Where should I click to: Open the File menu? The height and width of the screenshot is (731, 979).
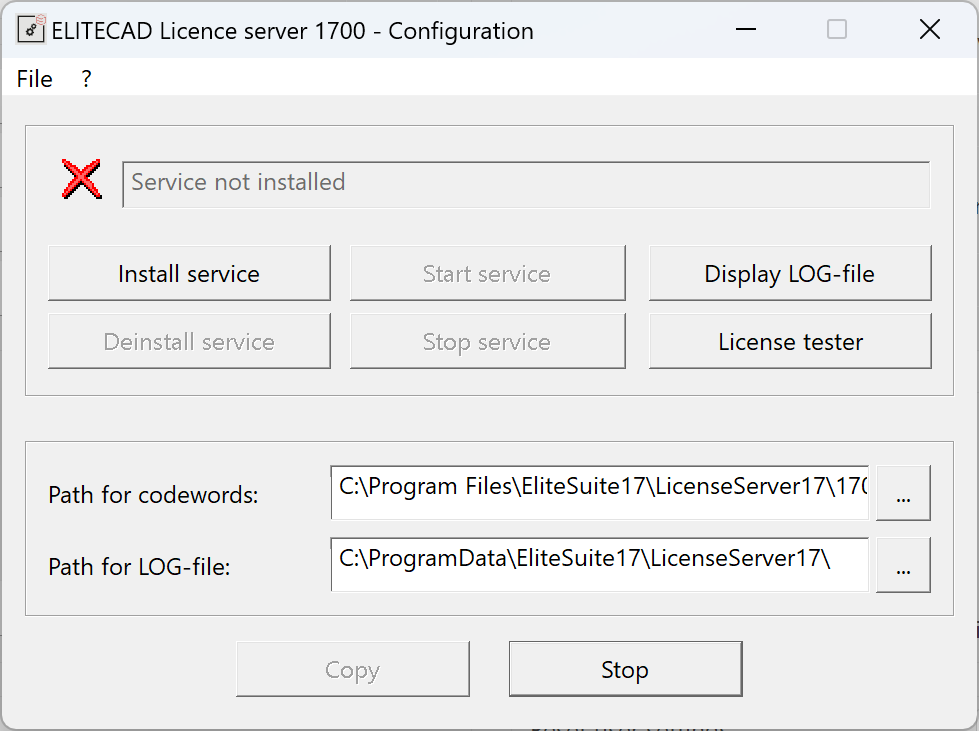tap(34, 79)
